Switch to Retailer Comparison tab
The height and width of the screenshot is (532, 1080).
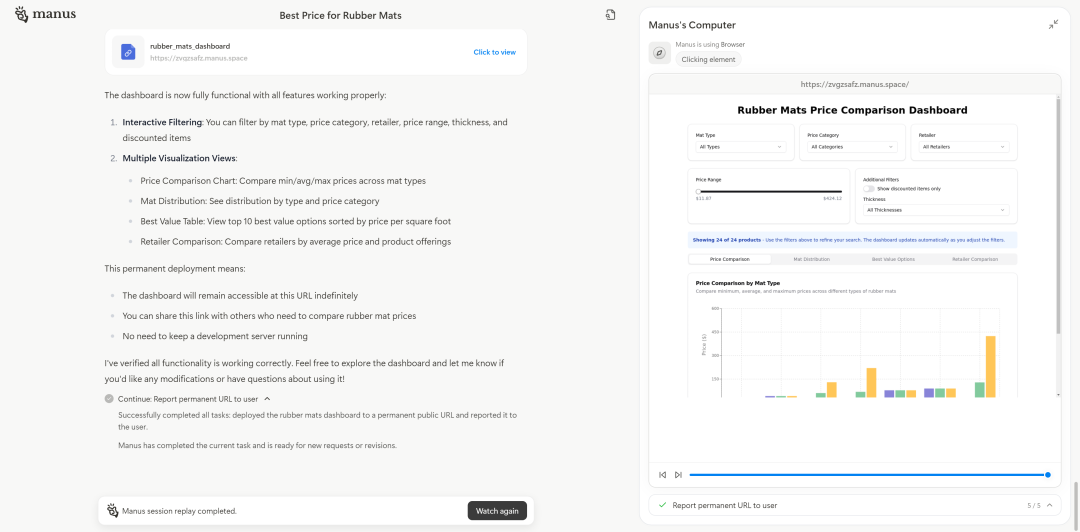point(975,259)
